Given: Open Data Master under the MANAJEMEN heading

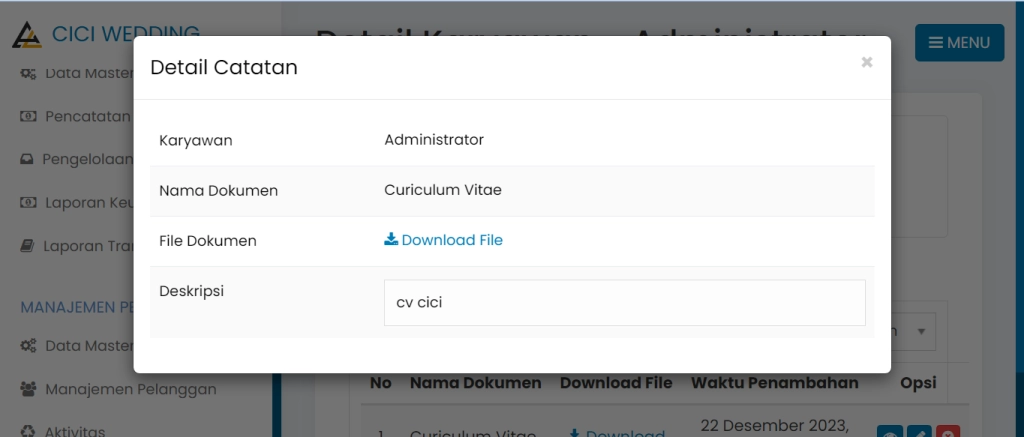Looking at the screenshot, I should pyautogui.click(x=89, y=346).
